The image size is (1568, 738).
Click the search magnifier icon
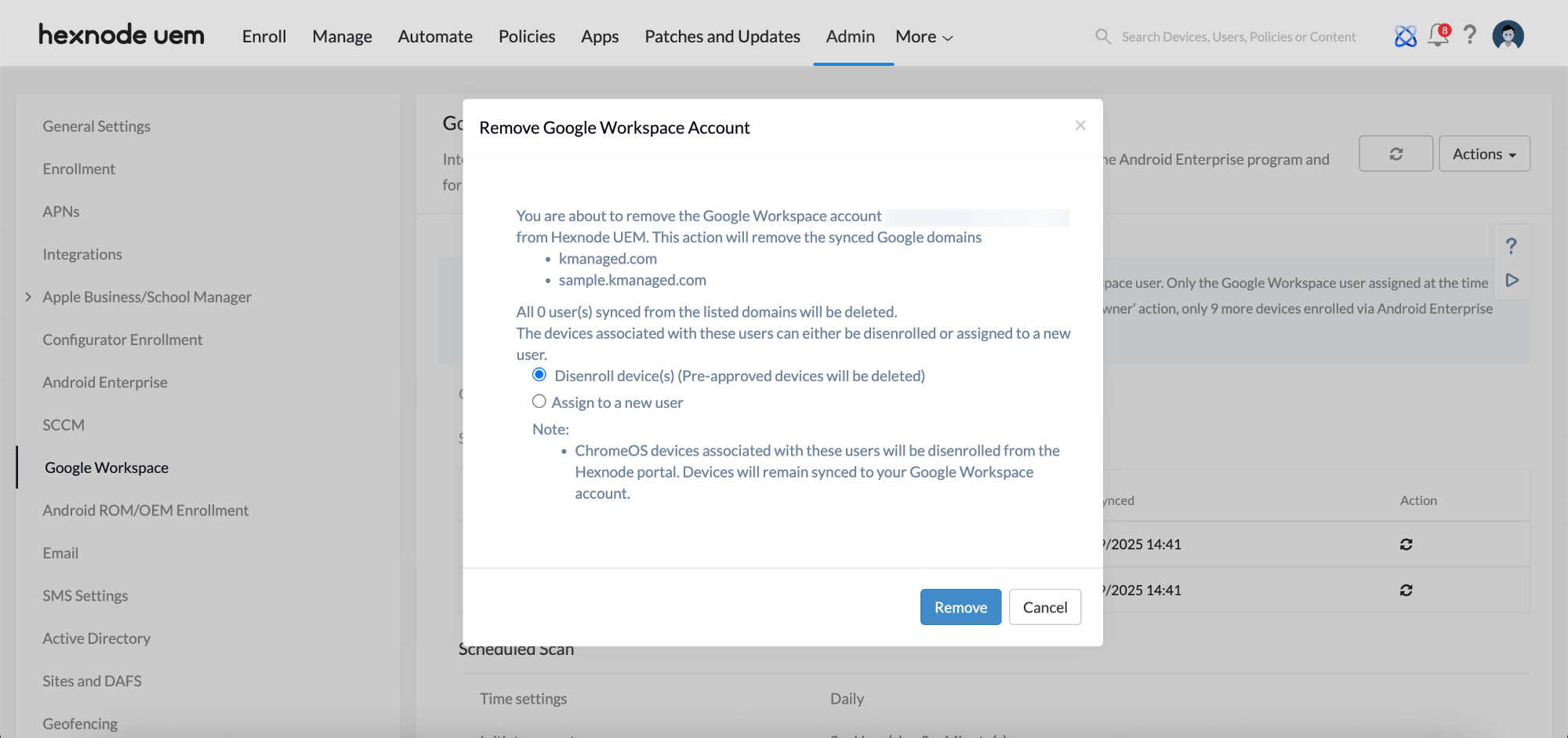[1103, 37]
